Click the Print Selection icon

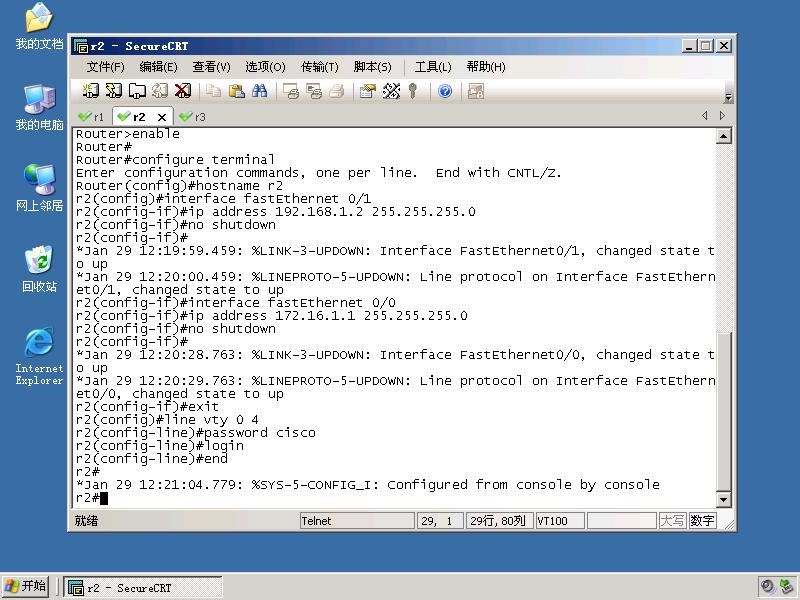point(314,91)
